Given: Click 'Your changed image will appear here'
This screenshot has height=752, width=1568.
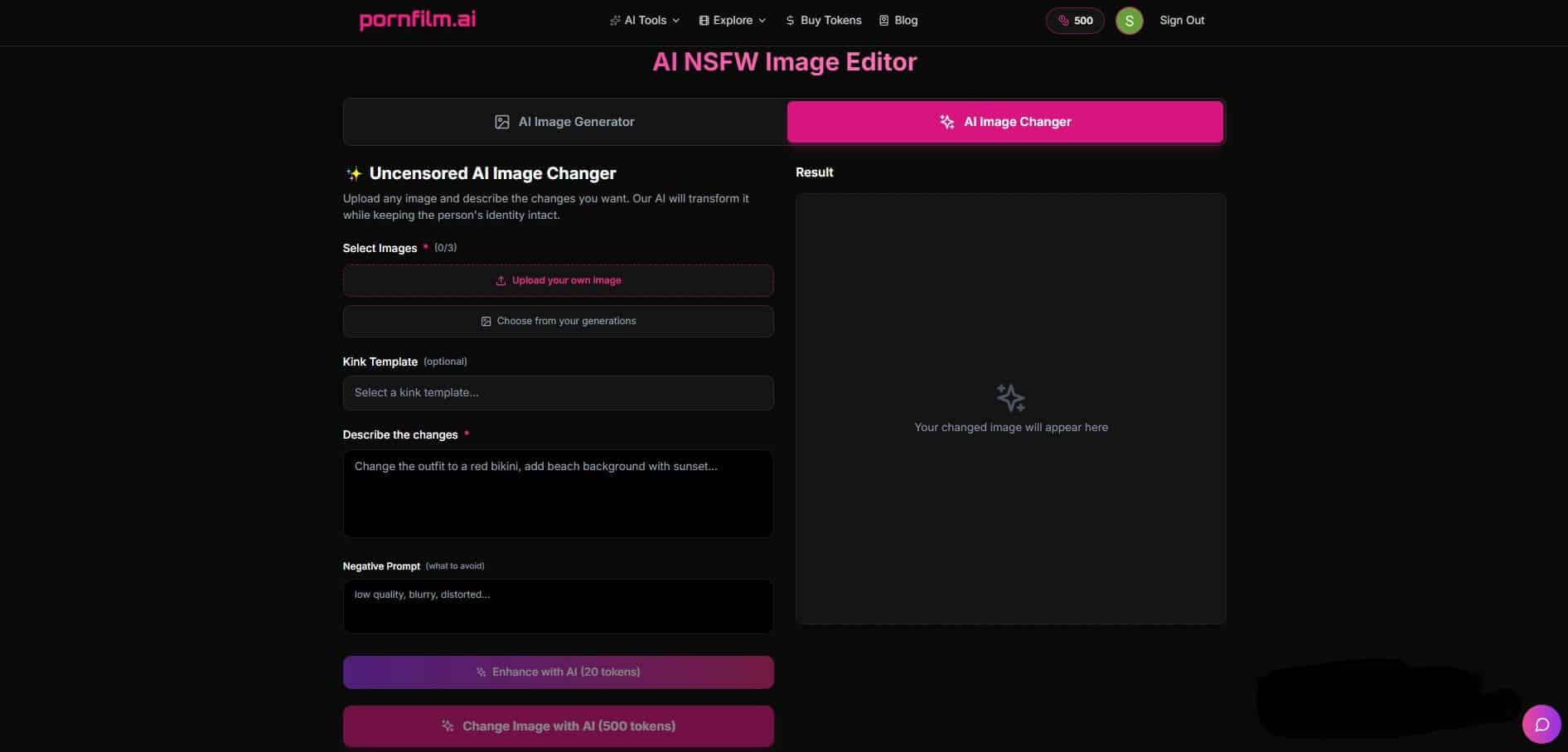Looking at the screenshot, I should [x=1011, y=428].
